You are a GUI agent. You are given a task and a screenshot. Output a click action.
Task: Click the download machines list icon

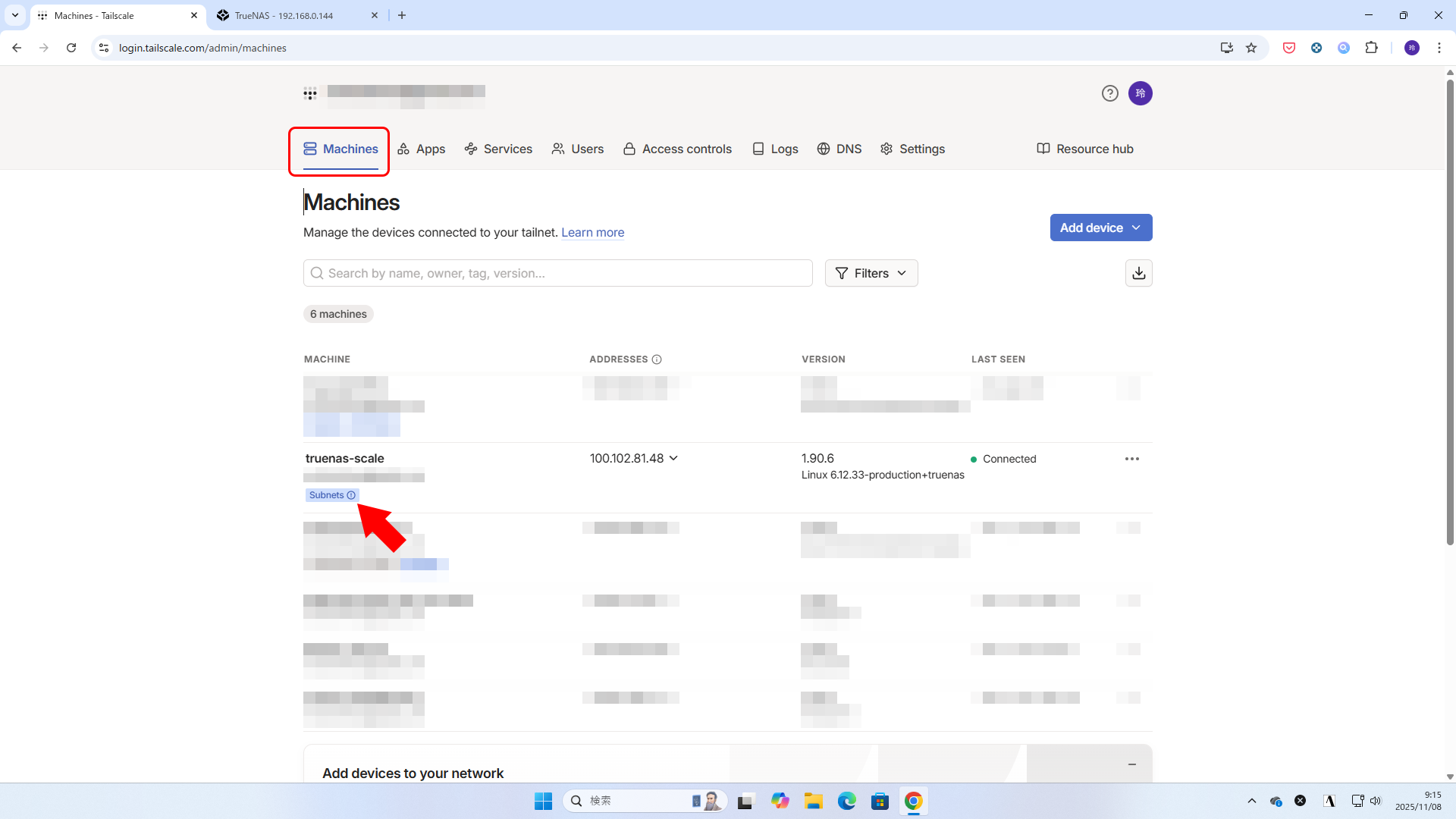(1138, 273)
